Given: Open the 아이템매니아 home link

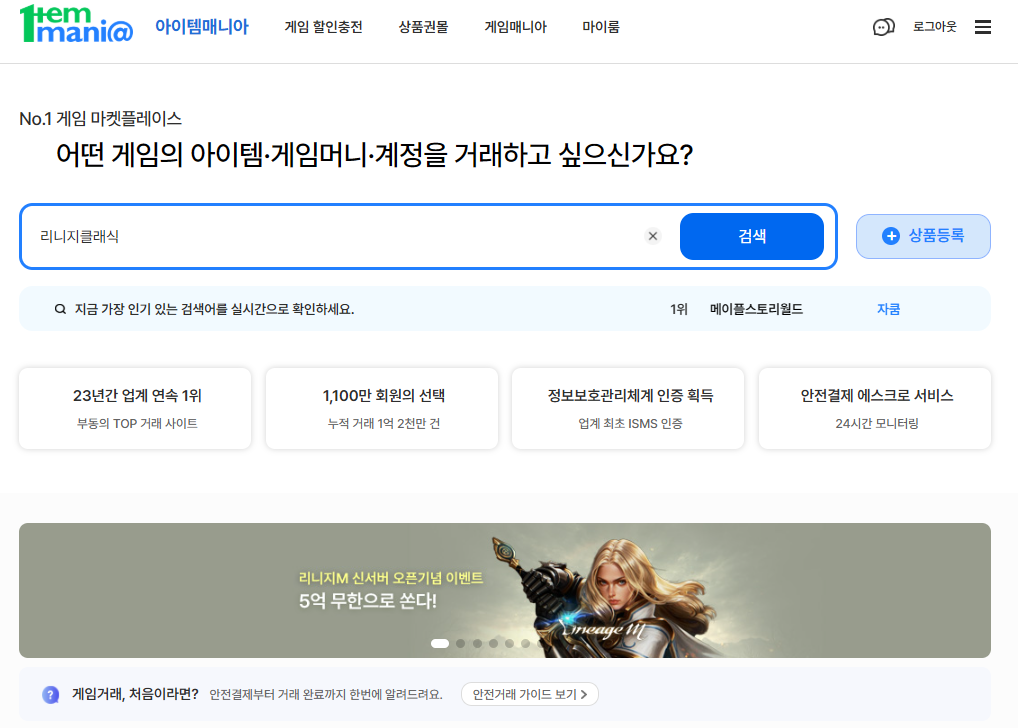Looking at the screenshot, I should 201,27.
